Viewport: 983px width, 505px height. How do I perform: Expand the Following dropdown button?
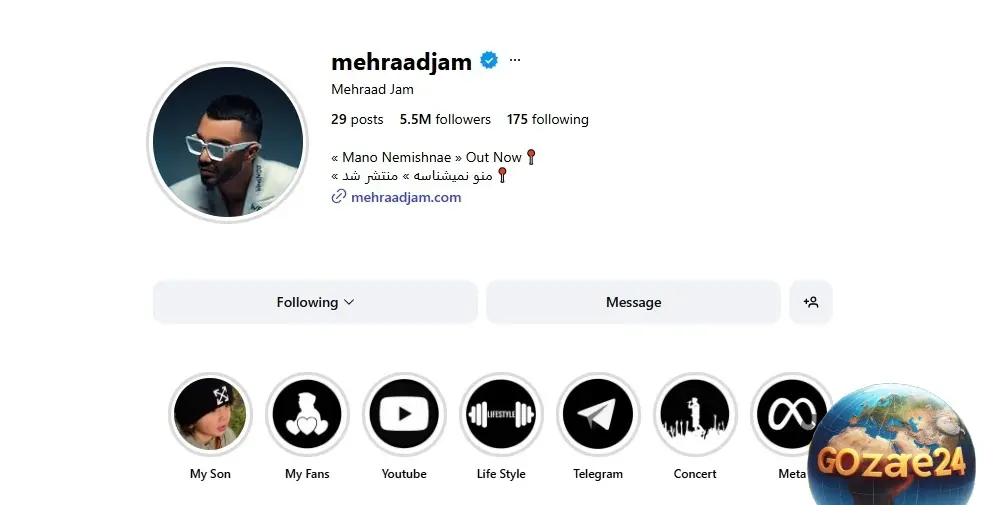coord(315,302)
